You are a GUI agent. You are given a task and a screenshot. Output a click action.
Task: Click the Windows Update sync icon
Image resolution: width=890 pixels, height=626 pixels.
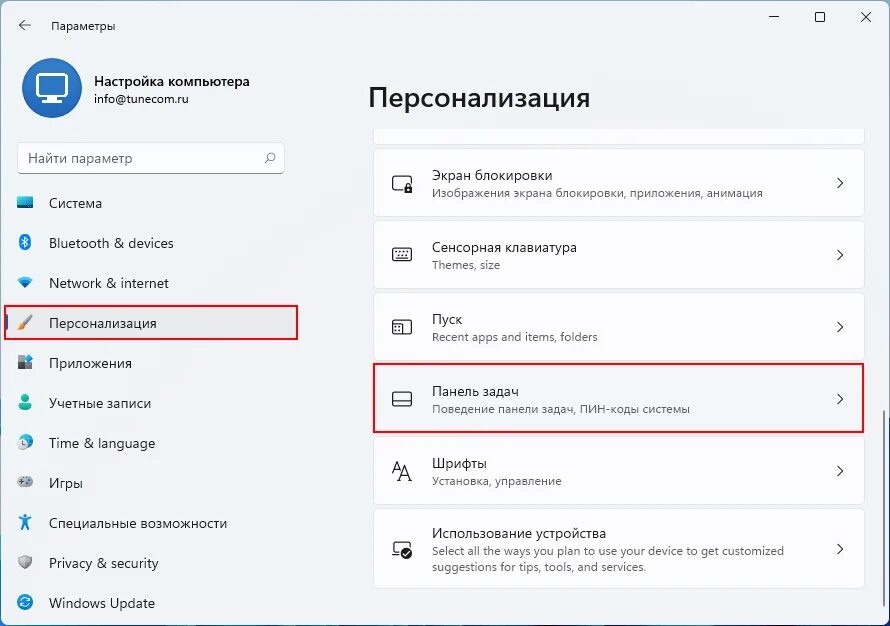[25, 602]
